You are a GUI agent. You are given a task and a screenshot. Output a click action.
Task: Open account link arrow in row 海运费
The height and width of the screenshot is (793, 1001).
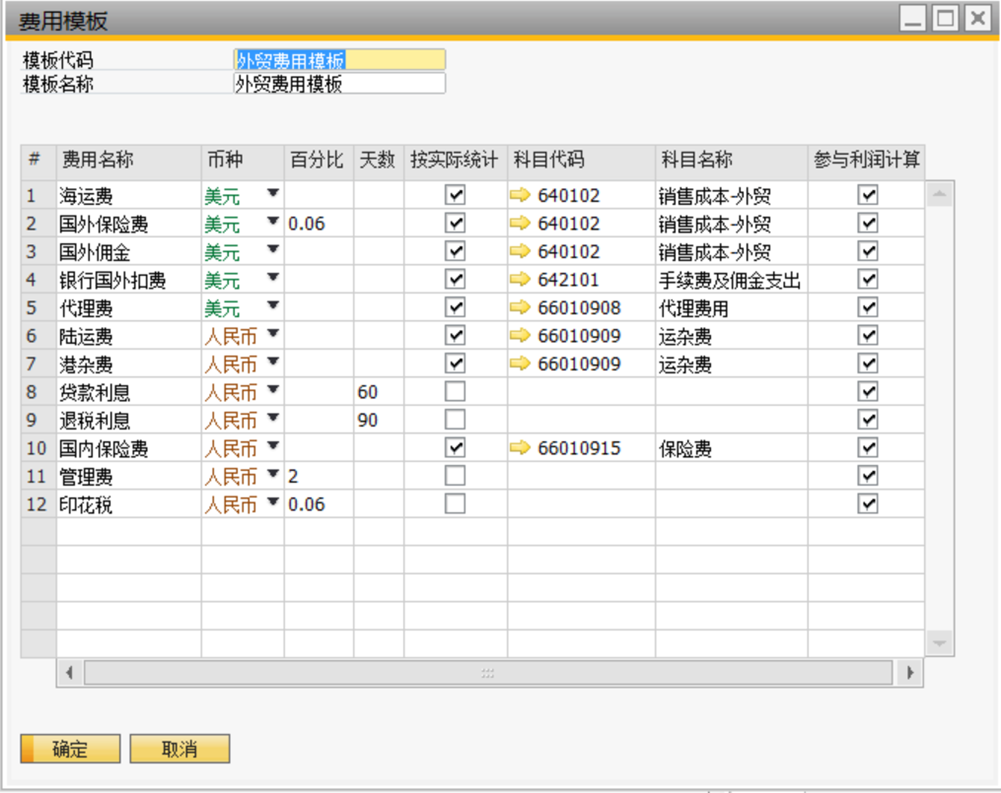520,195
